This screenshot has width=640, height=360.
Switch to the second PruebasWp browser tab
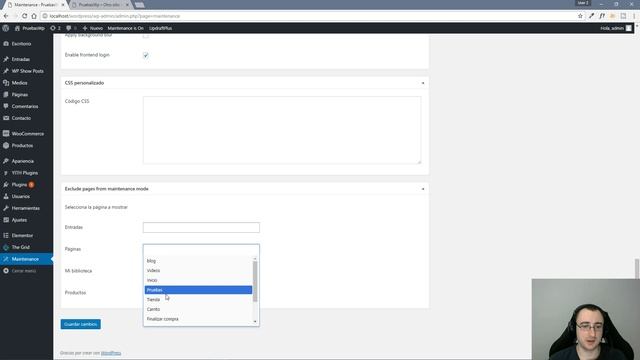pos(100,5)
